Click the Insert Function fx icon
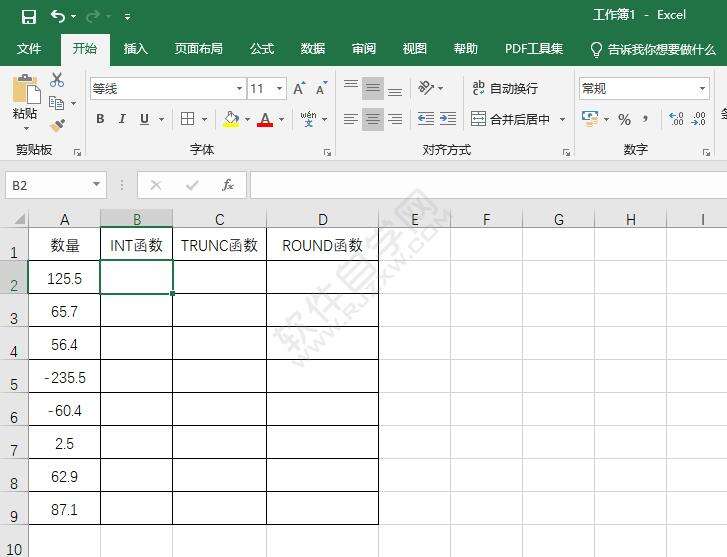Image resolution: width=727 pixels, height=557 pixels. 227,185
